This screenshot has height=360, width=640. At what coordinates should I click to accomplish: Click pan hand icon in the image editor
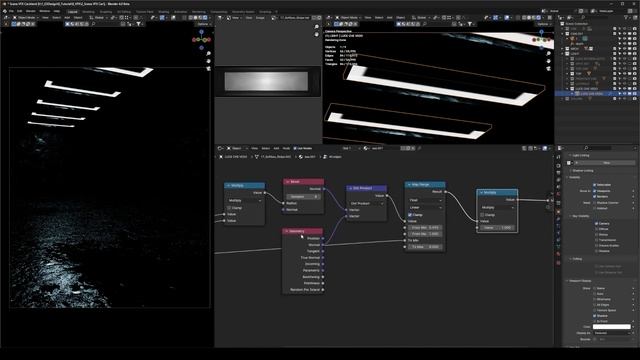(x=317, y=34)
